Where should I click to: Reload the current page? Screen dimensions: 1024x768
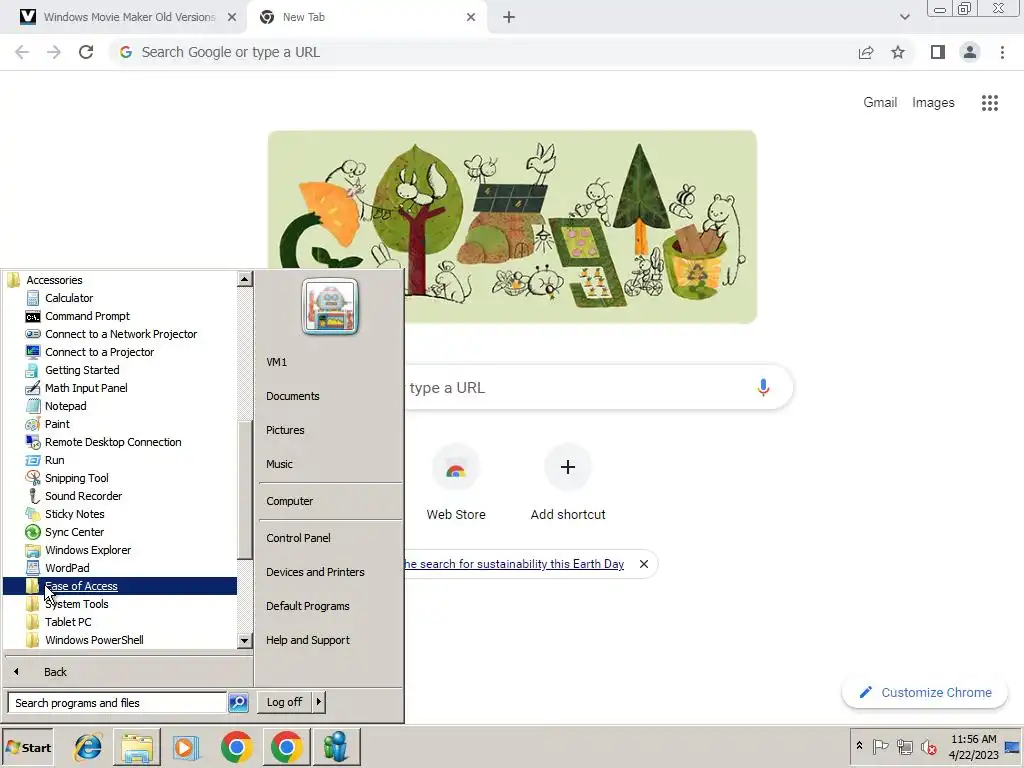point(86,52)
